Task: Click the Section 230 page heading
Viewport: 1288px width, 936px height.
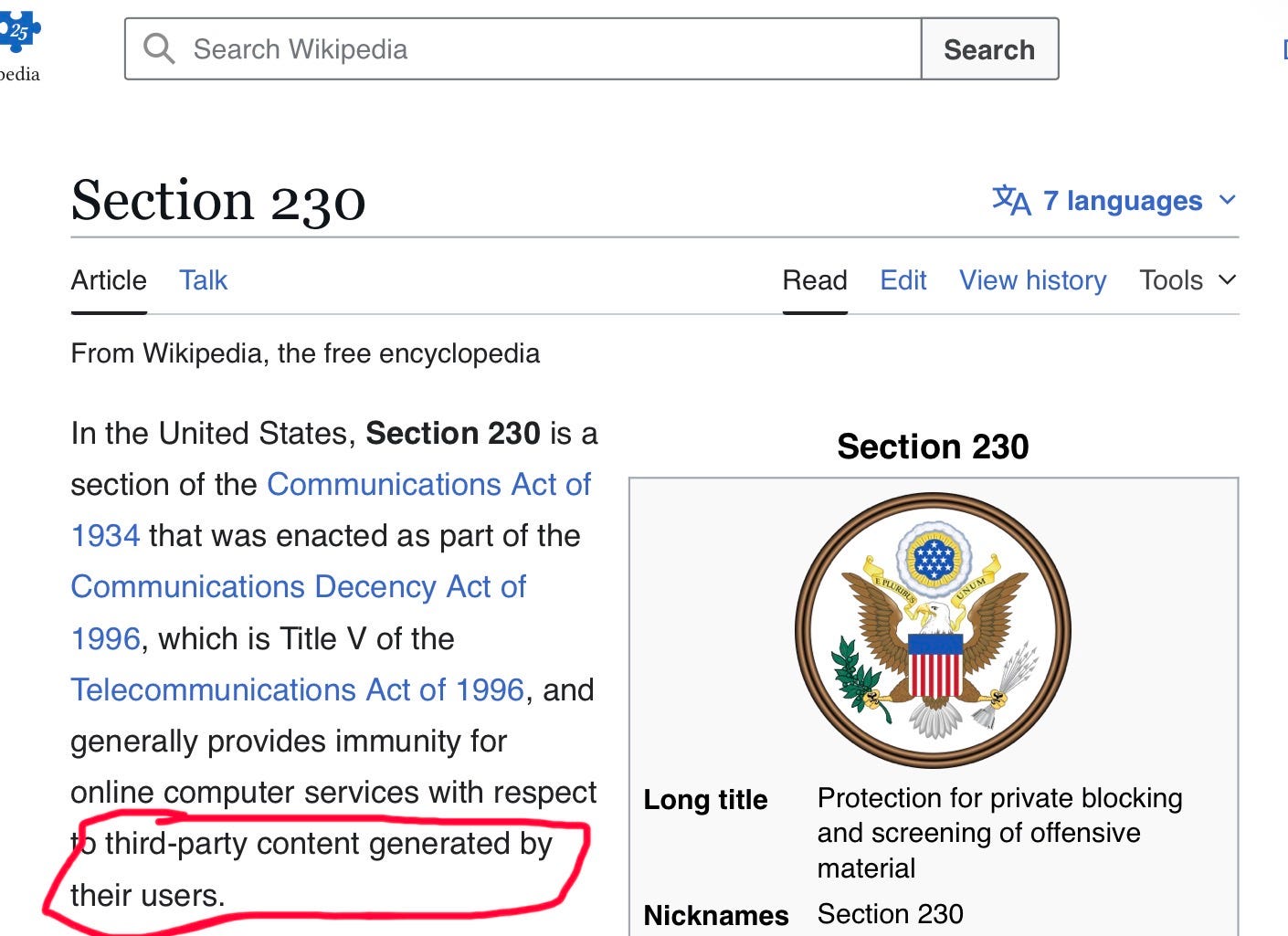Action: coord(218,200)
